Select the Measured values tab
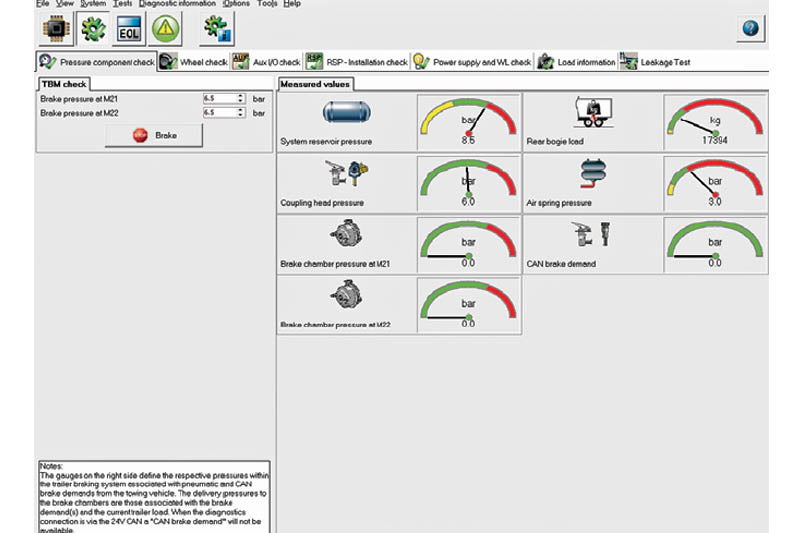This screenshot has height=533, width=800. point(314,84)
